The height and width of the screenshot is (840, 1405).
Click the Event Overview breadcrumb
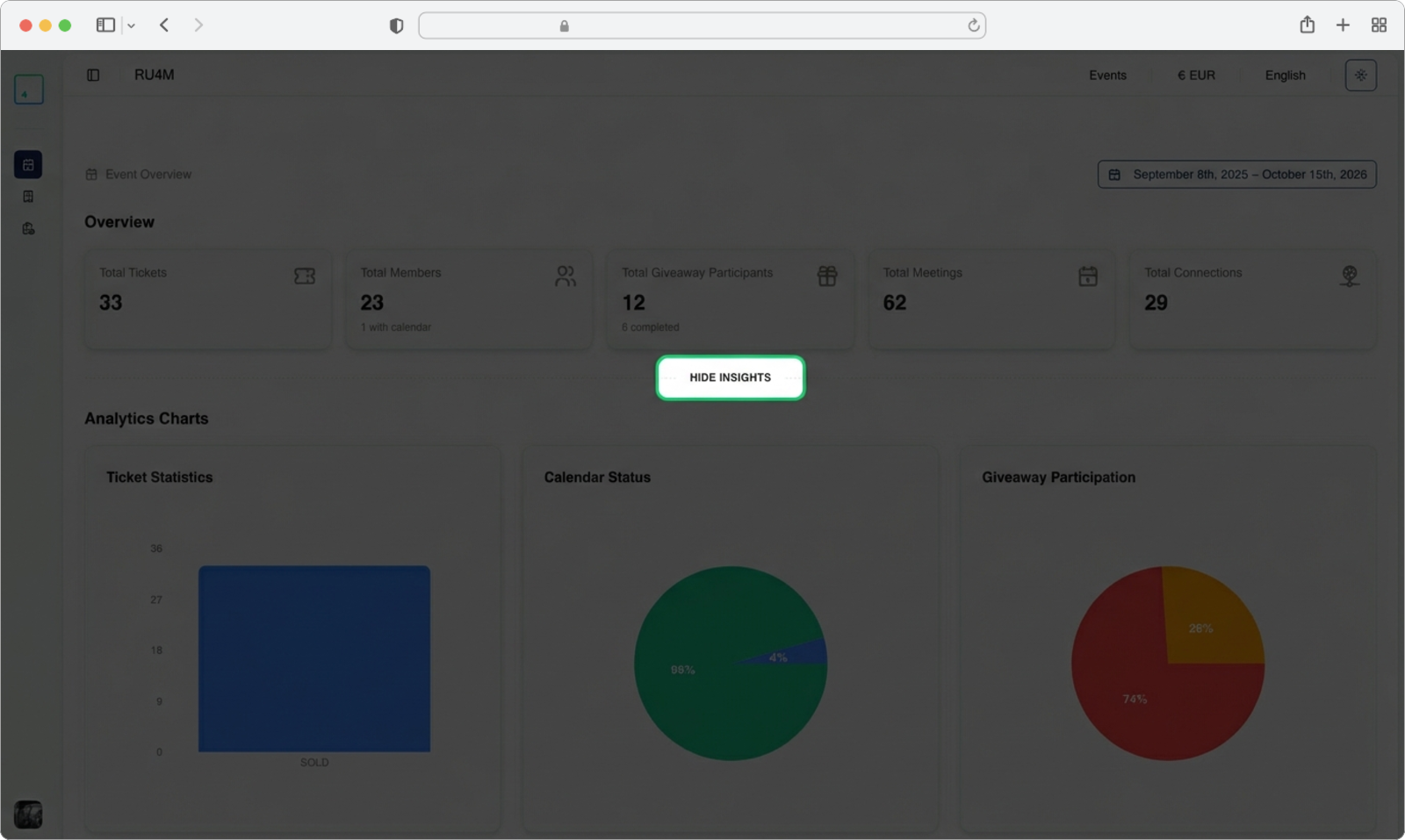(148, 175)
